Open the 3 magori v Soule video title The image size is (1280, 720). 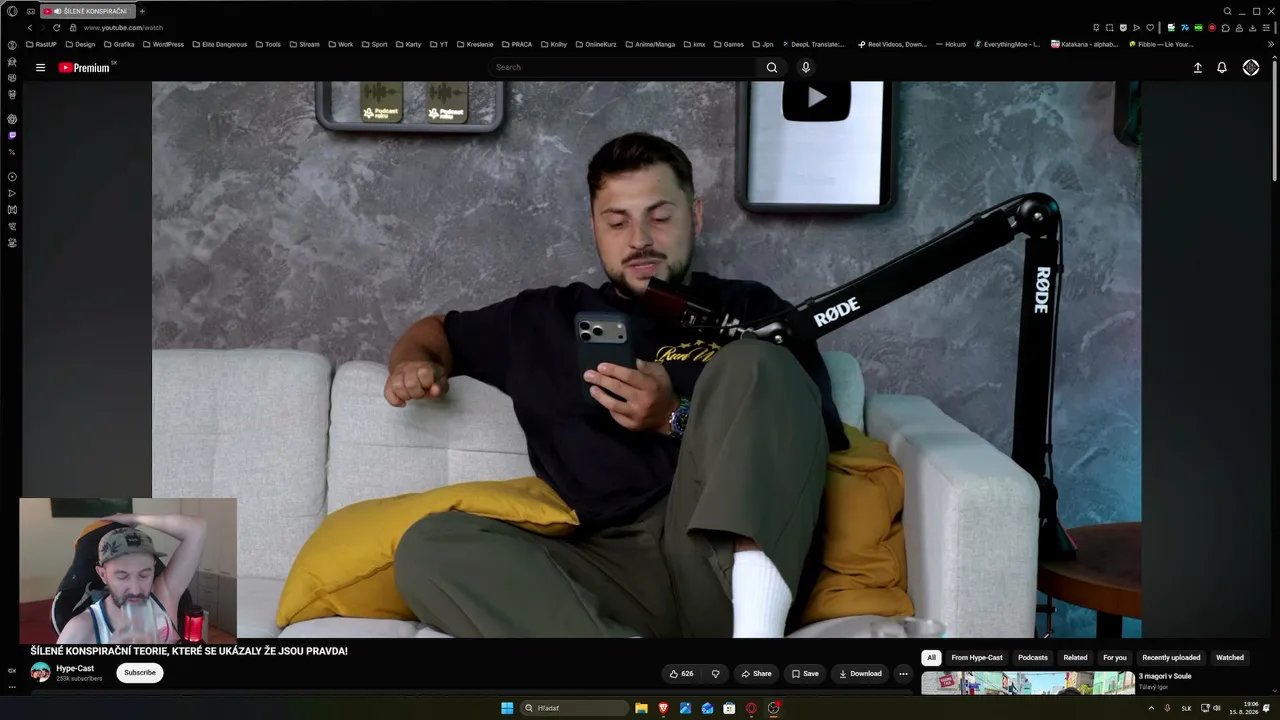[1165, 676]
